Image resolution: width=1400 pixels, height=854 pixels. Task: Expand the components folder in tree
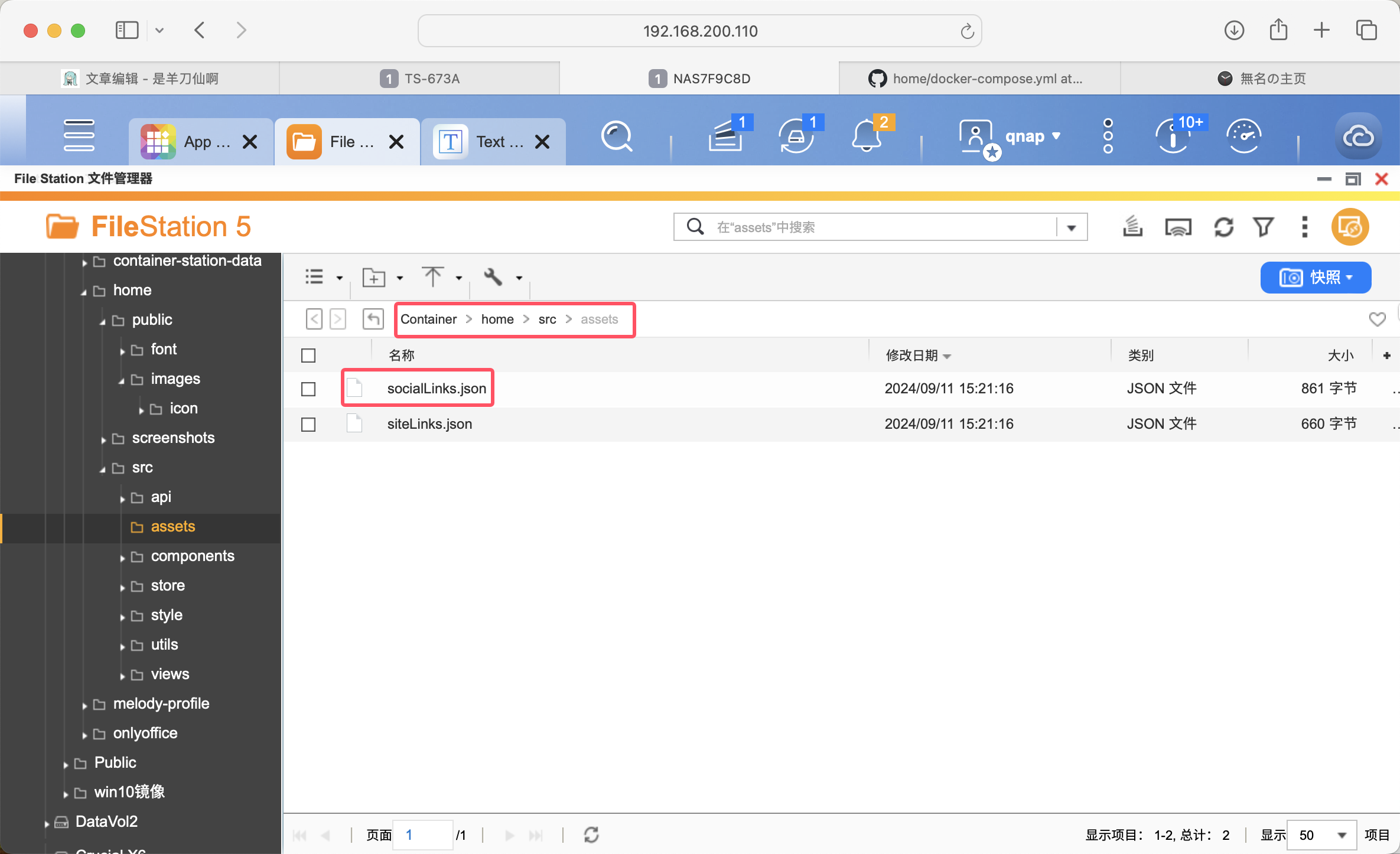[x=122, y=558]
